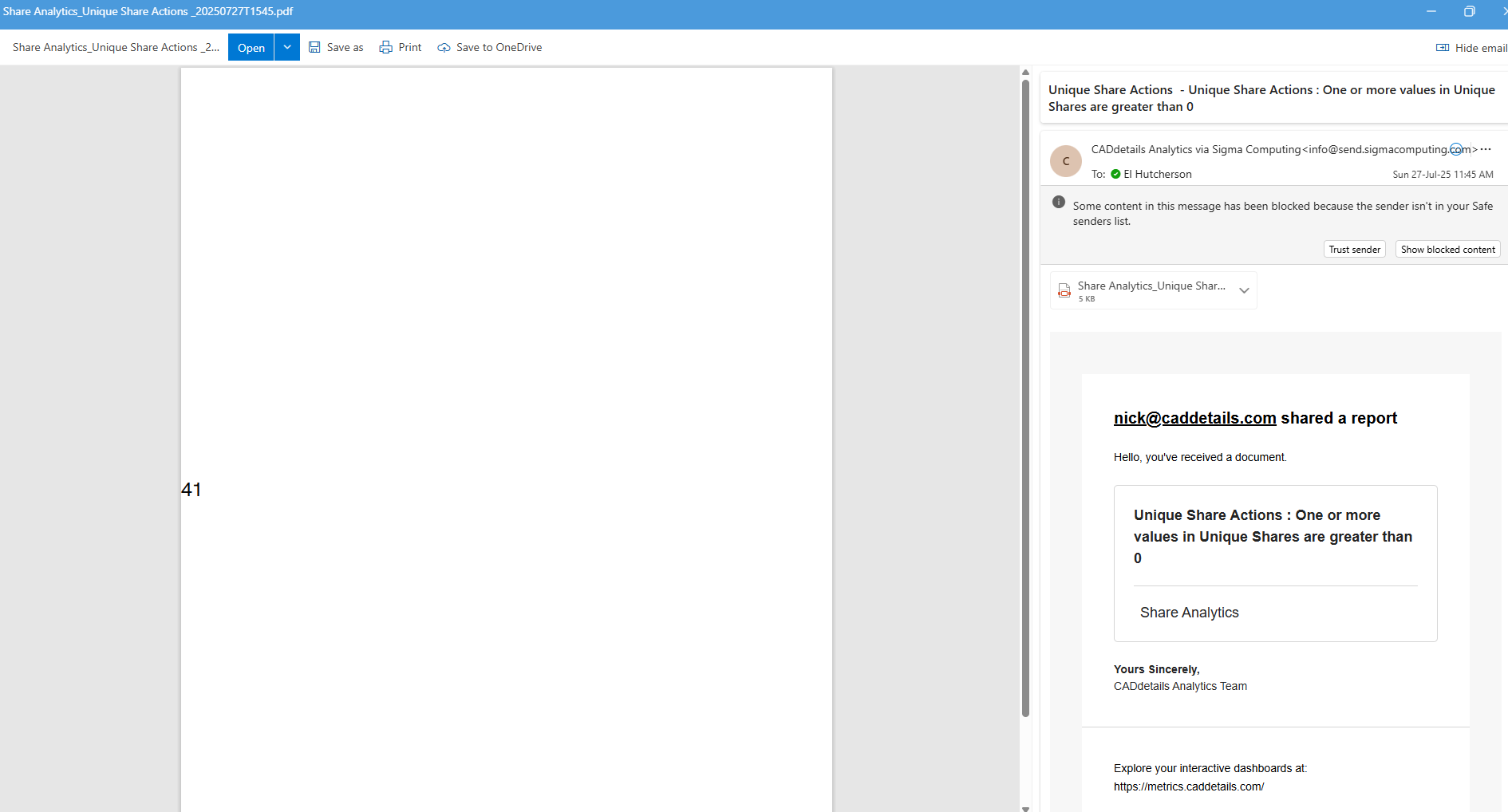The height and width of the screenshot is (812, 1508).
Task: Toggle Hide email pane
Action: click(x=1471, y=48)
